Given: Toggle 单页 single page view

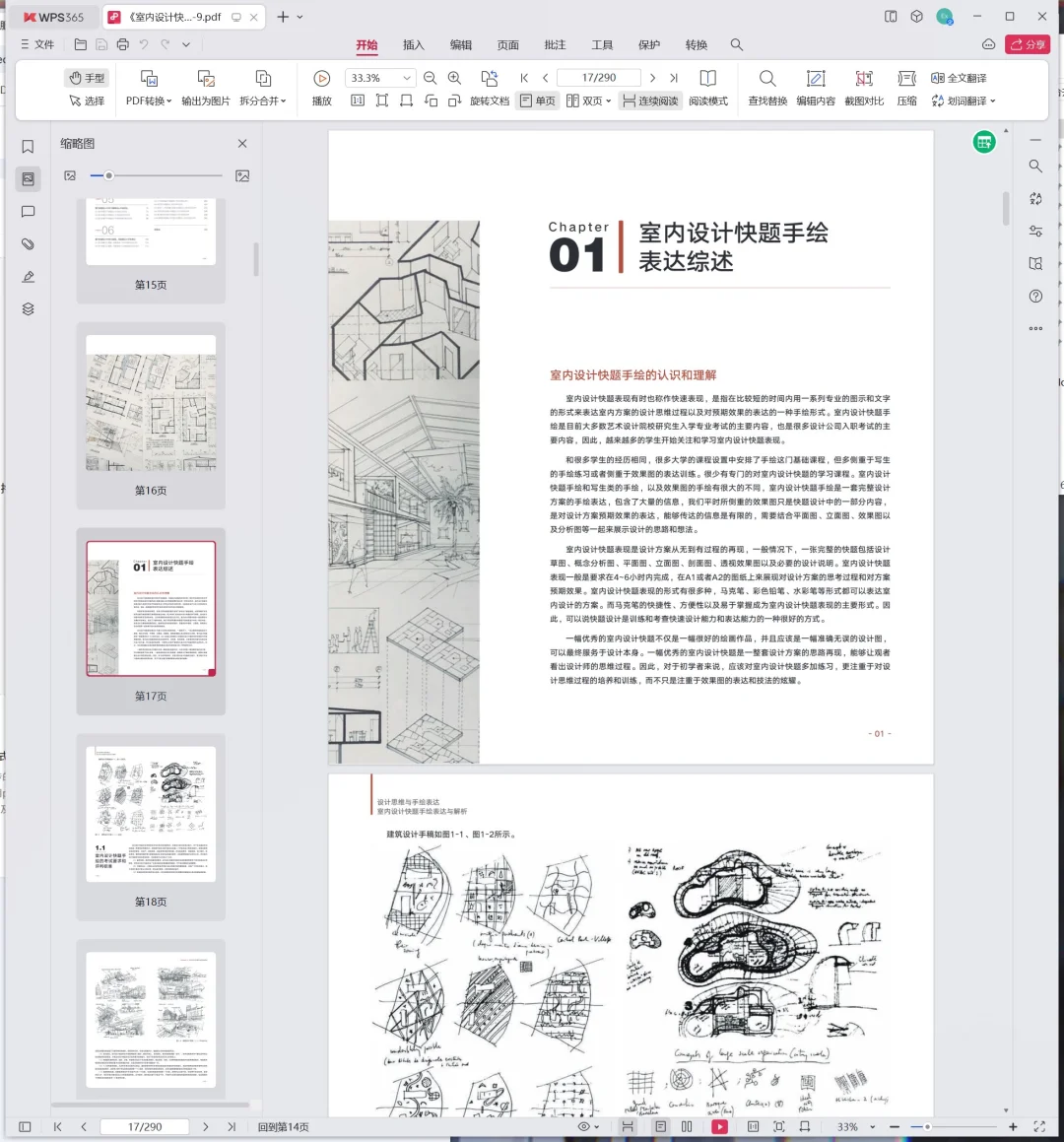Looking at the screenshot, I should tap(538, 101).
